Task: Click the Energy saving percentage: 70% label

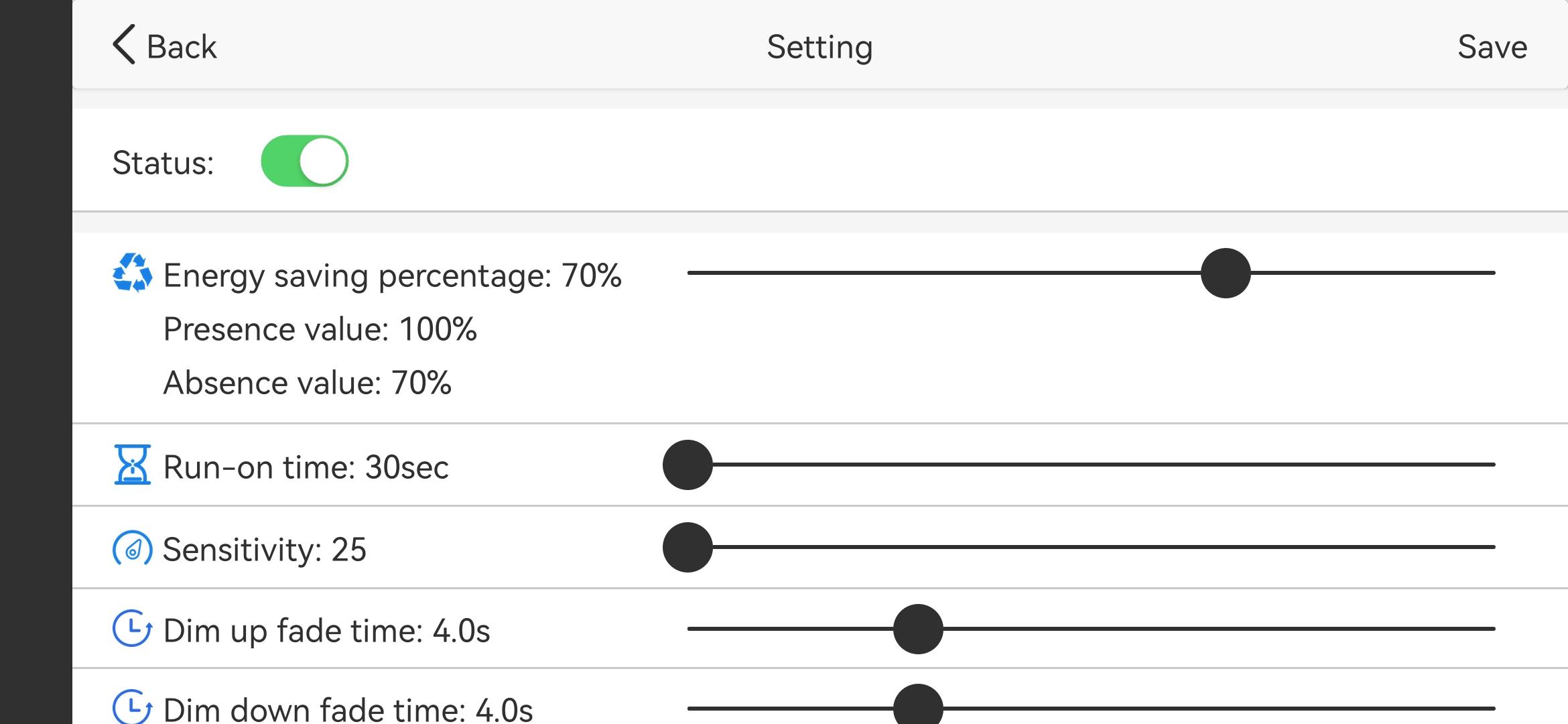Action: [392, 276]
